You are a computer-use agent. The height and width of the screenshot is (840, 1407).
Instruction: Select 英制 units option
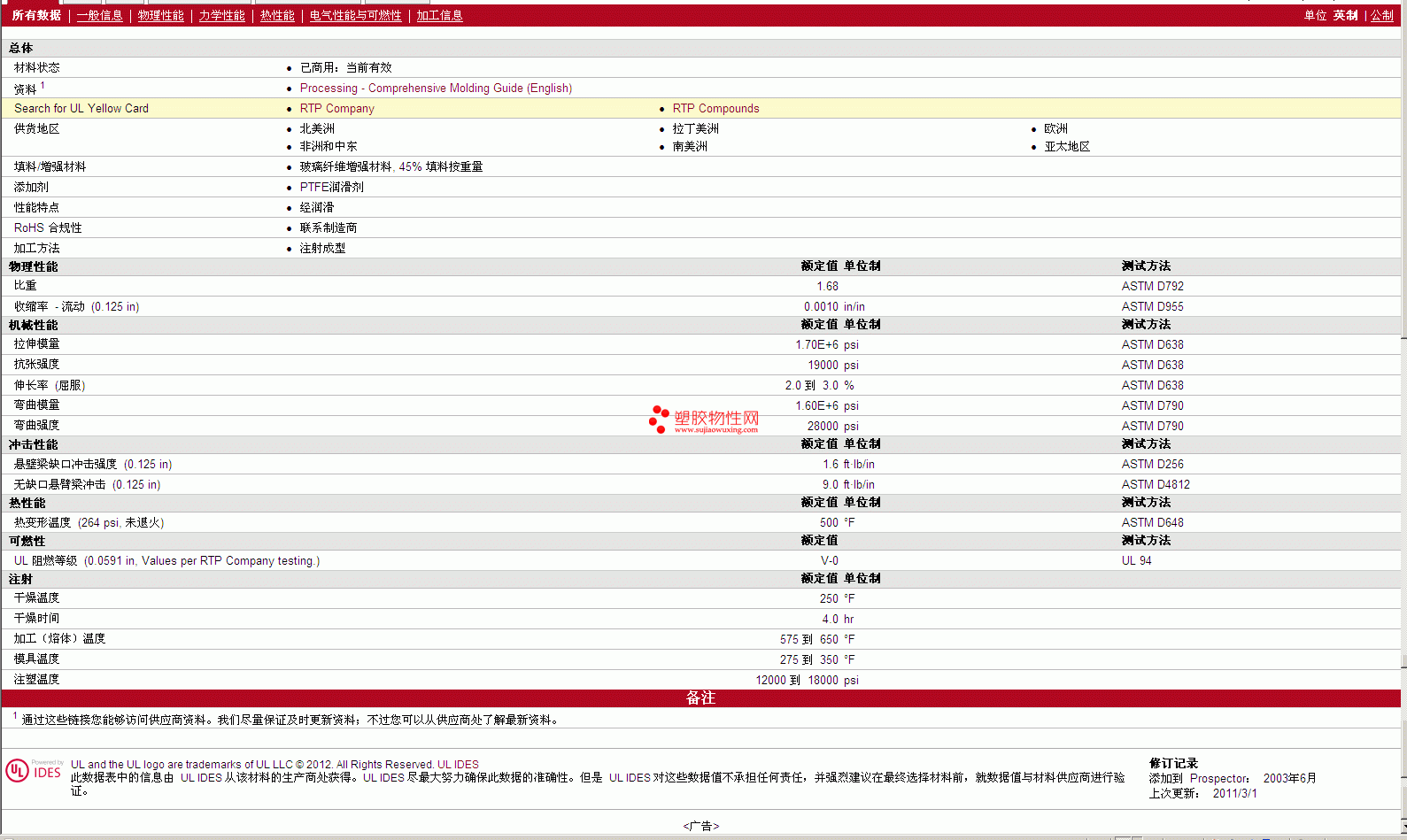click(1346, 15)
